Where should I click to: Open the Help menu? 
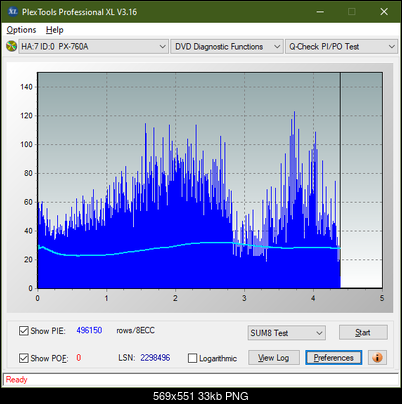pyautogui.click(x=55, y=30)
